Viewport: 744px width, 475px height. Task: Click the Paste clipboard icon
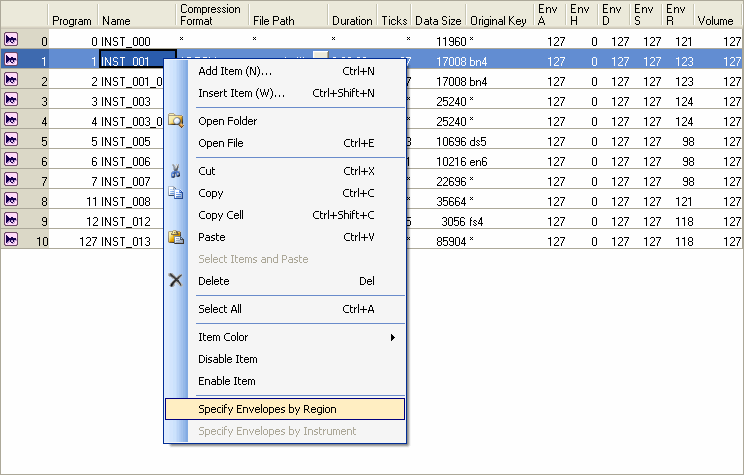click(176, 237)
